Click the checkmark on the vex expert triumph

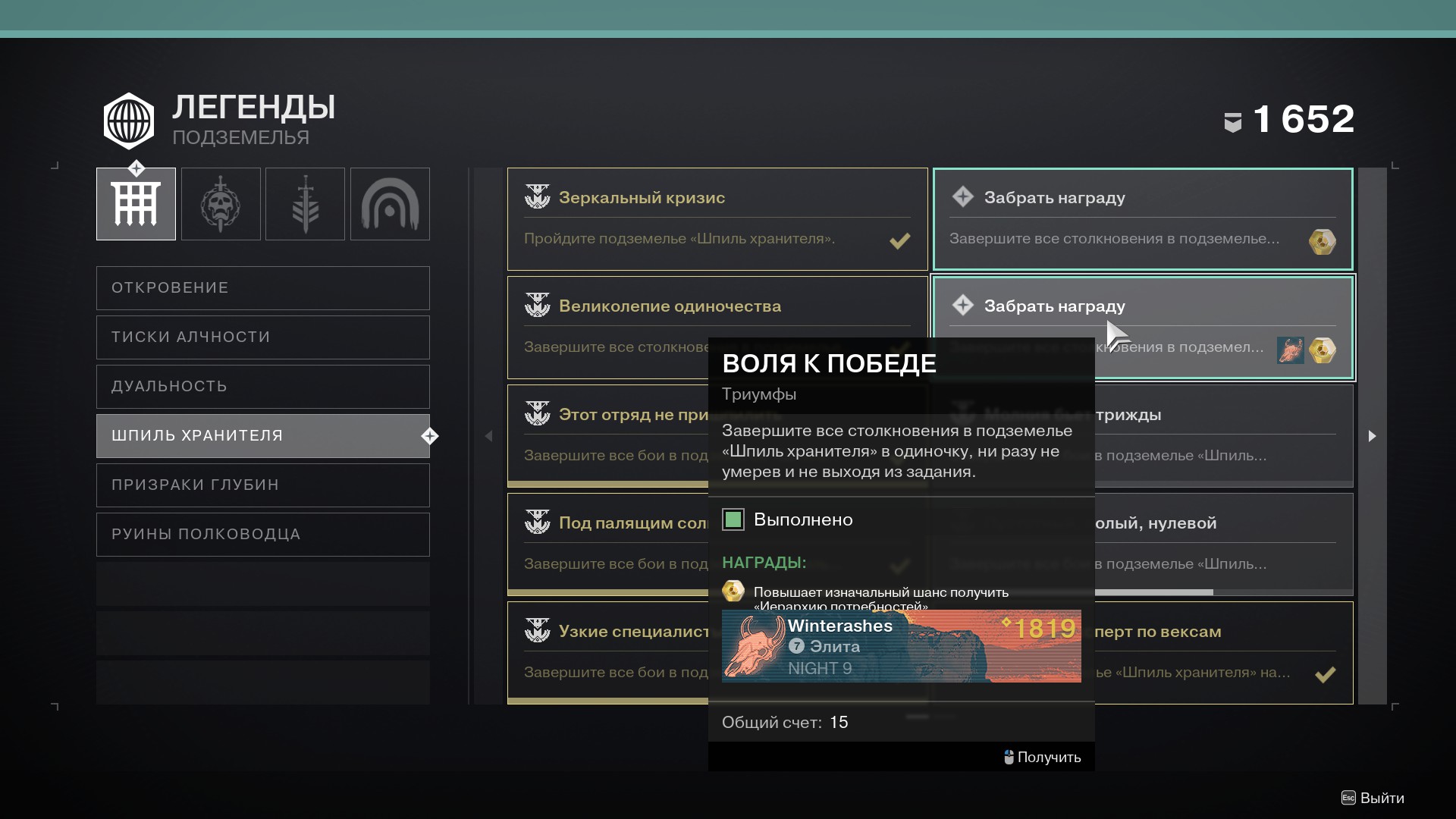coord(1325,674)
